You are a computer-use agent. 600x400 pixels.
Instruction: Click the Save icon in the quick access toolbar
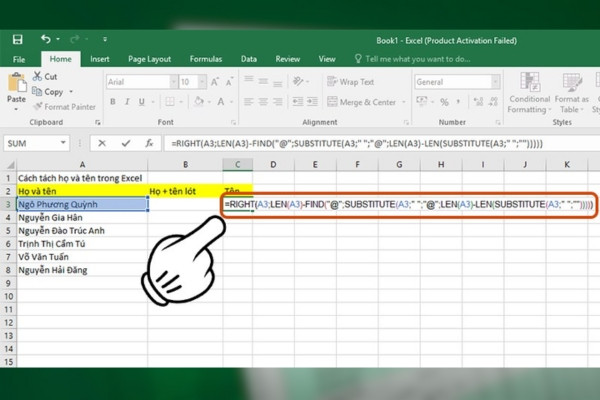(x=17, y=39)
